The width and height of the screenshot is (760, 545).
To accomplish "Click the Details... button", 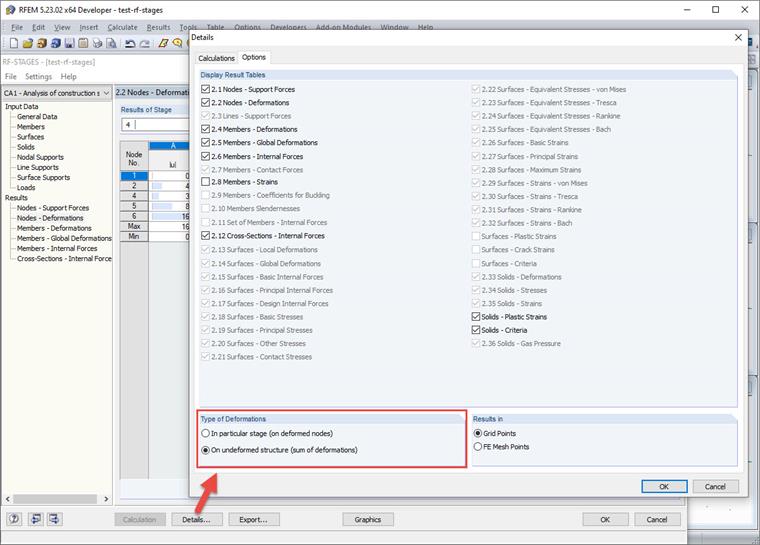I will click(x=197, y=519).
